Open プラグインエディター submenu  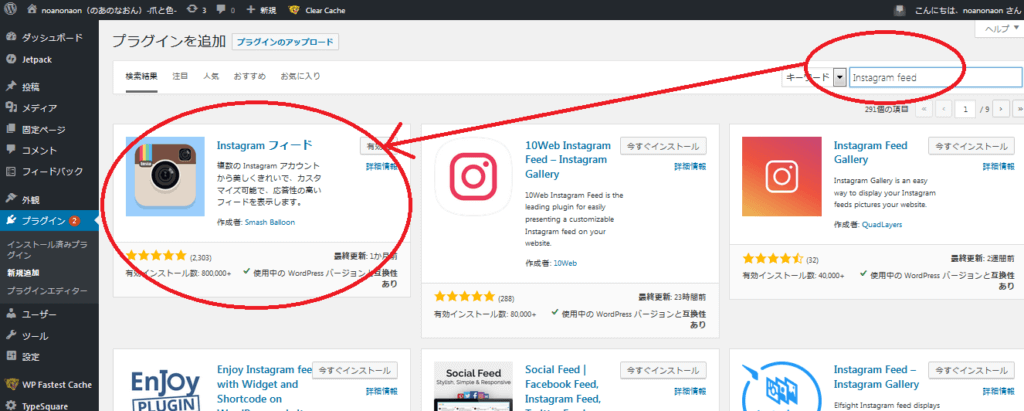47,290
